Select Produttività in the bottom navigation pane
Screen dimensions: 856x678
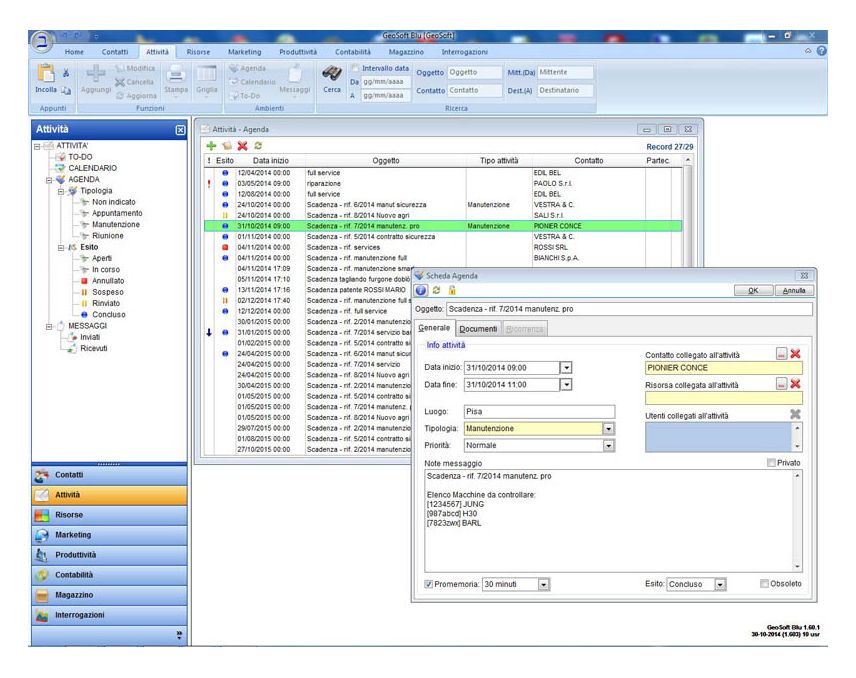pos(109,555)
